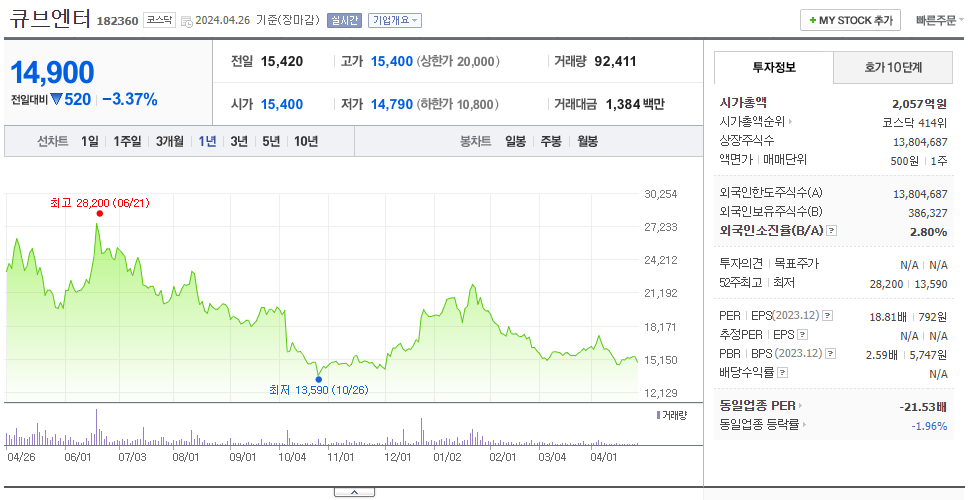
Task: Click the 실시간 button
Action: pyautogui.click(x=344, y=20)
